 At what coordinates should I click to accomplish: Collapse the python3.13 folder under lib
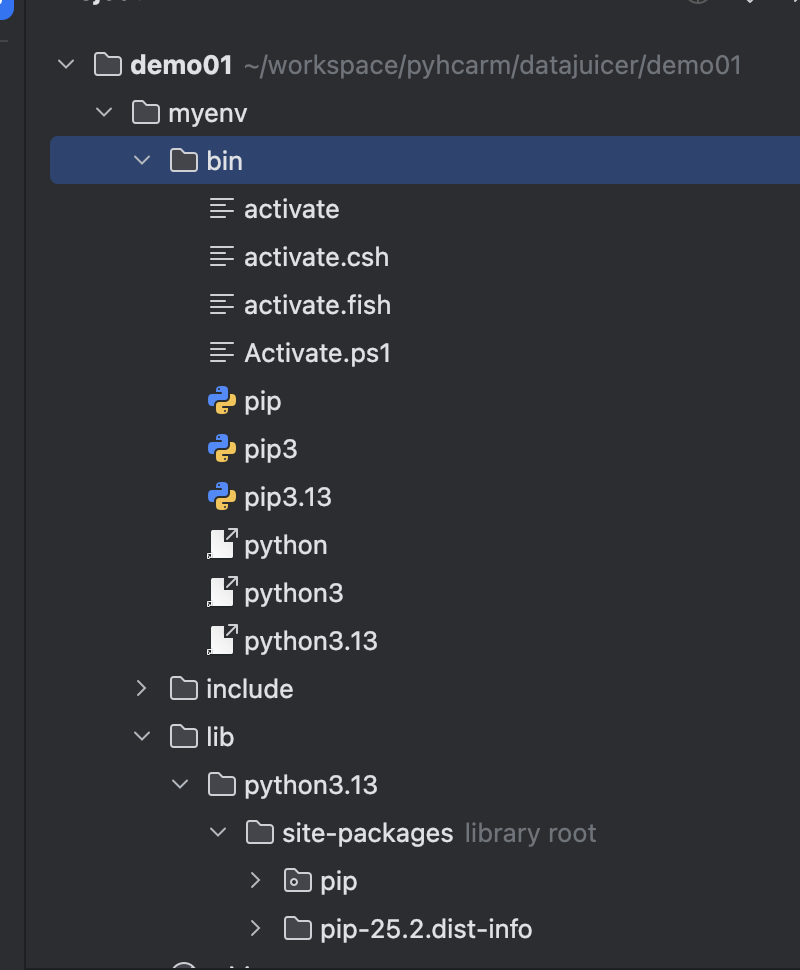click(180, 784)
